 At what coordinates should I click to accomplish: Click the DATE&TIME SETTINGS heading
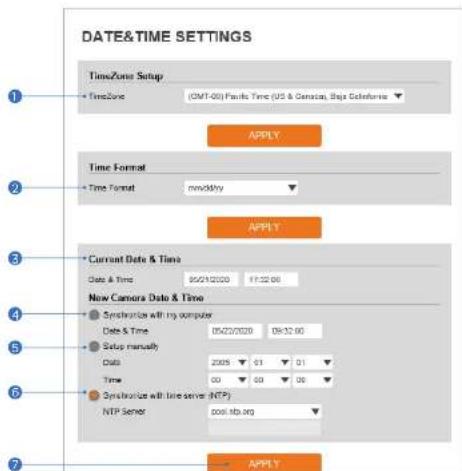pos(167,36)
